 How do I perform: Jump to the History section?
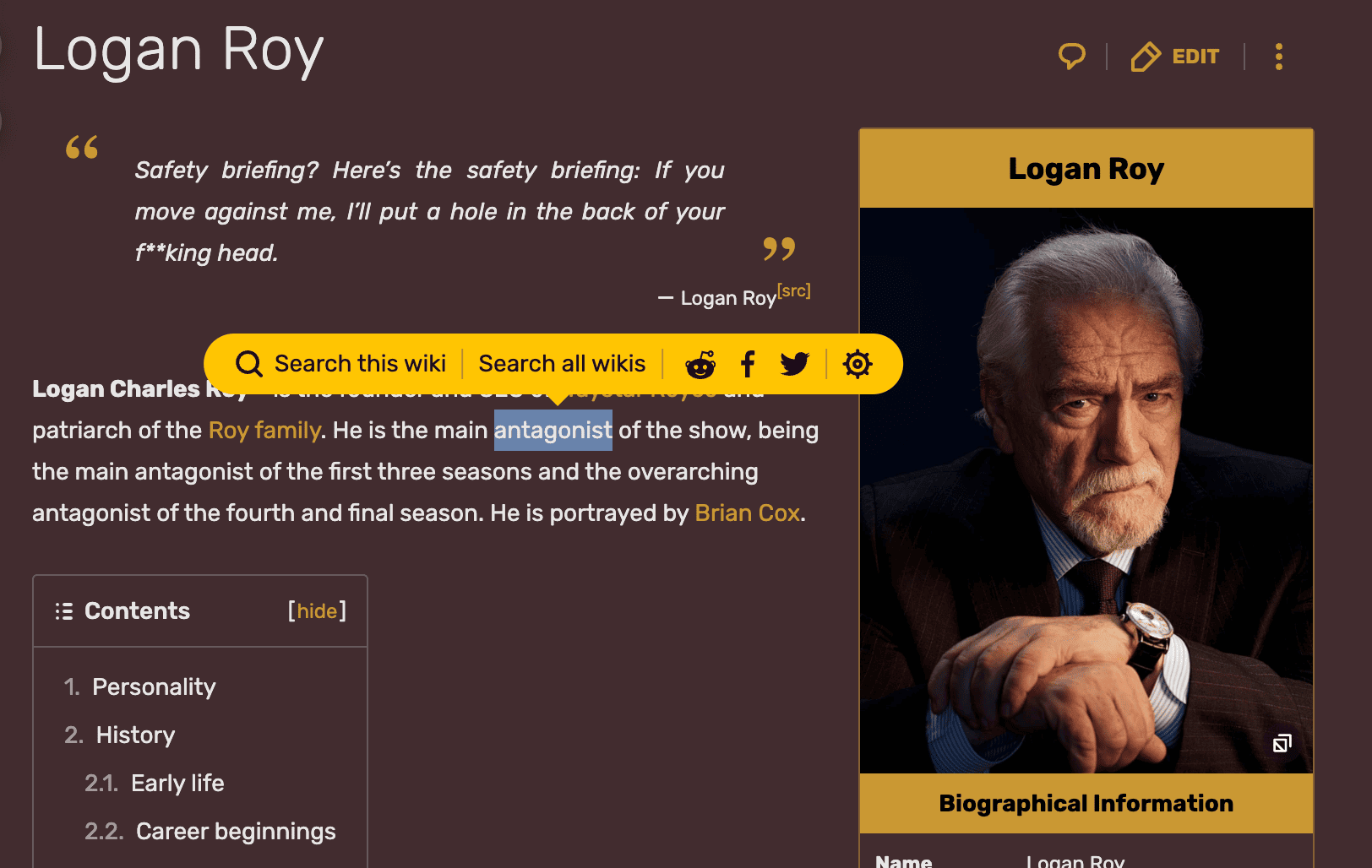[x=135, y=735]
